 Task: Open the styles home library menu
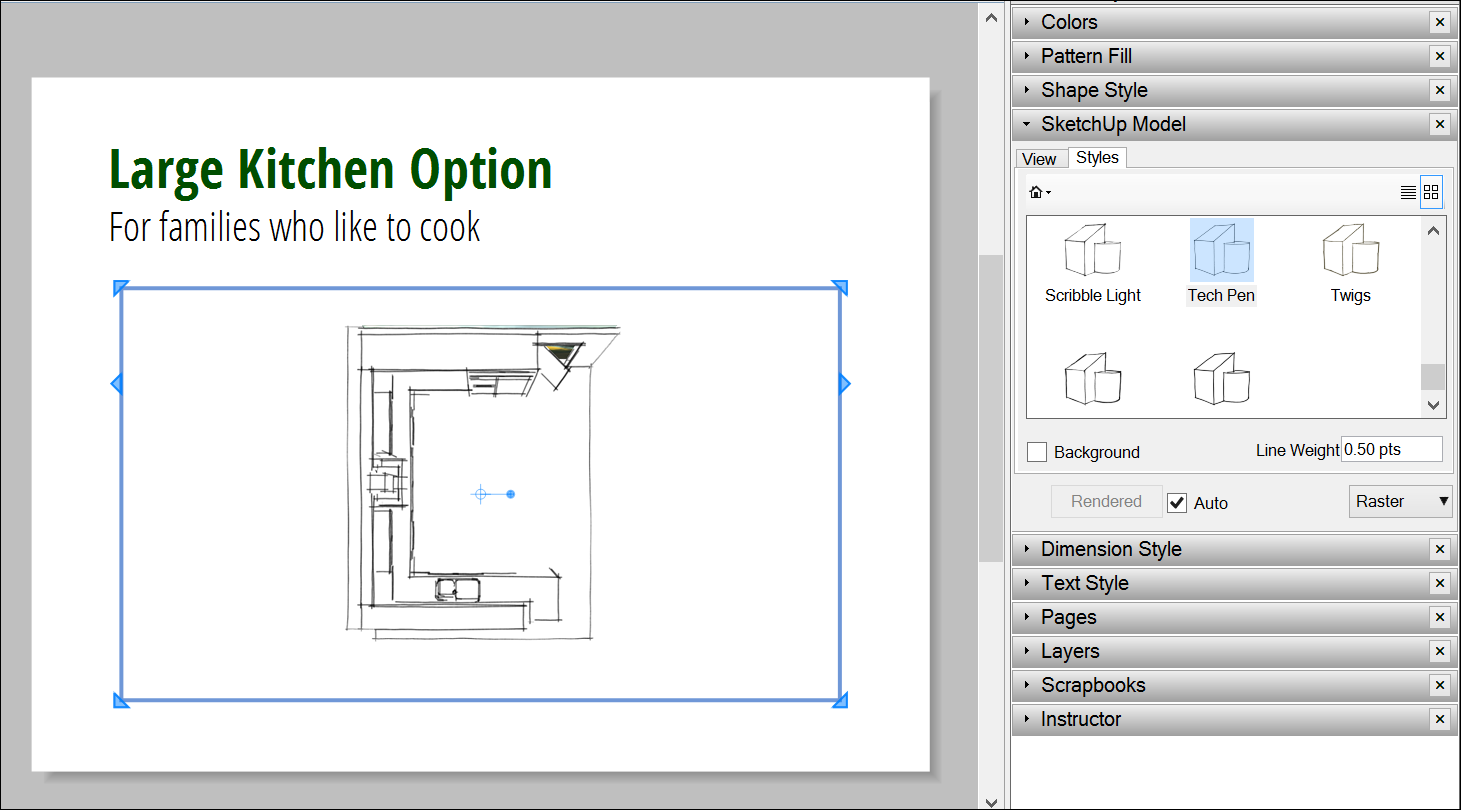(x=1040, y=192)
